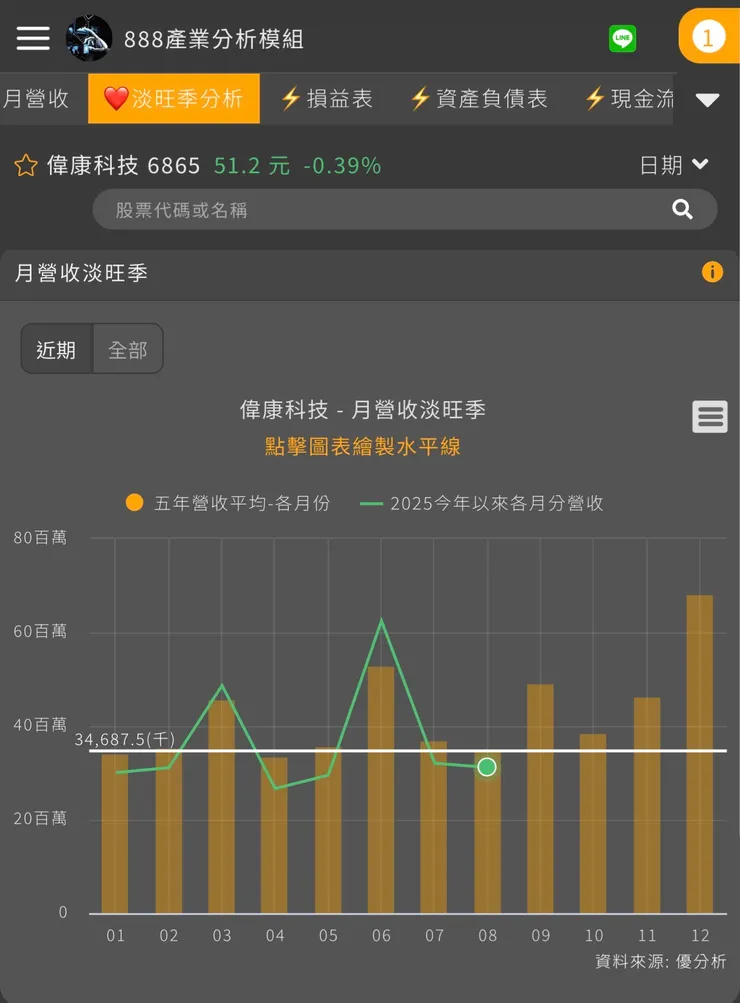Show info for 月營收淡旺季 section
The image size is (740, 1003).
(712, 272)
